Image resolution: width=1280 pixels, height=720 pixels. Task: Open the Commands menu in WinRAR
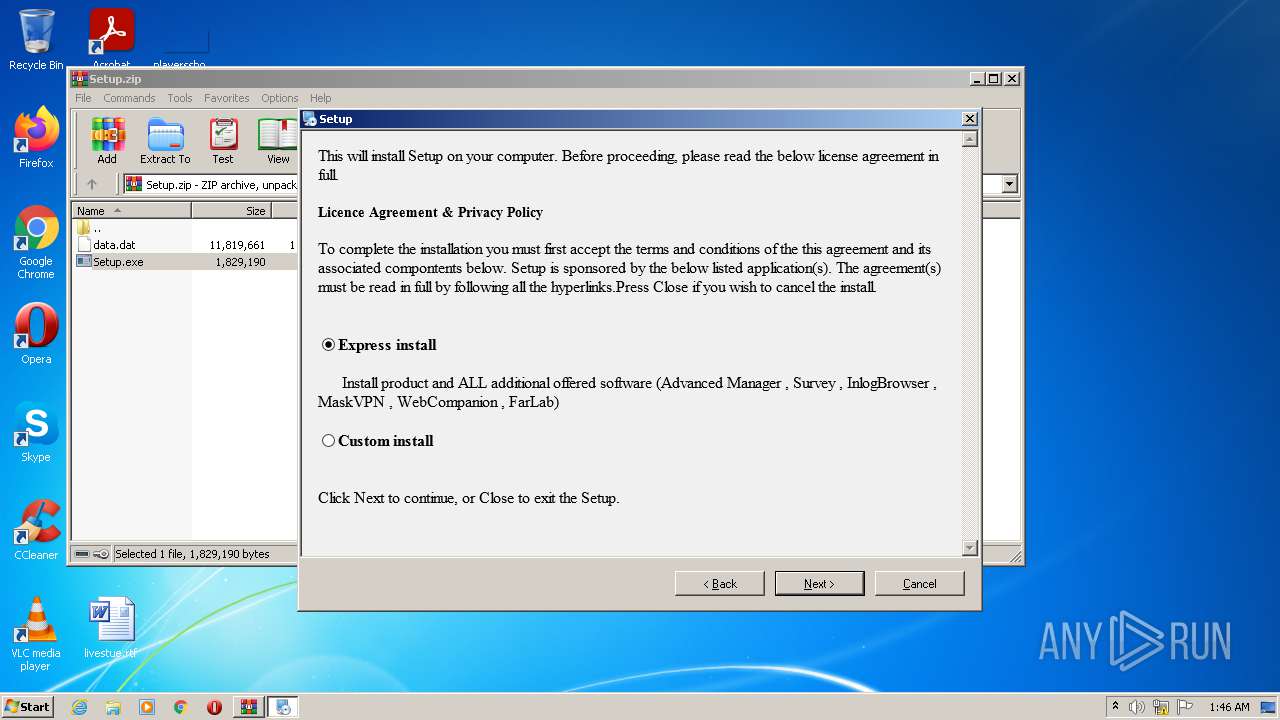(129, 98)
